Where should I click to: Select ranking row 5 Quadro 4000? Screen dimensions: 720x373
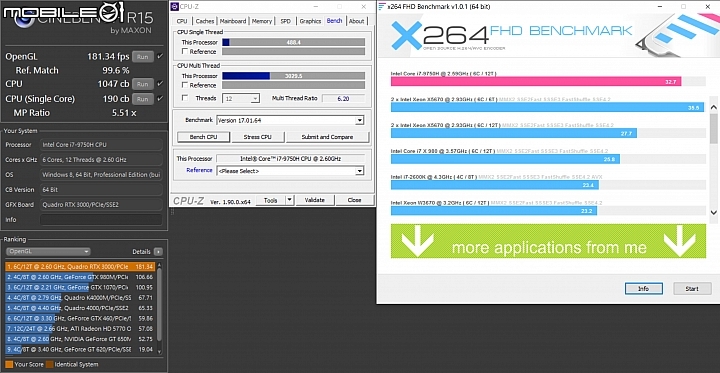coord(80,308)
